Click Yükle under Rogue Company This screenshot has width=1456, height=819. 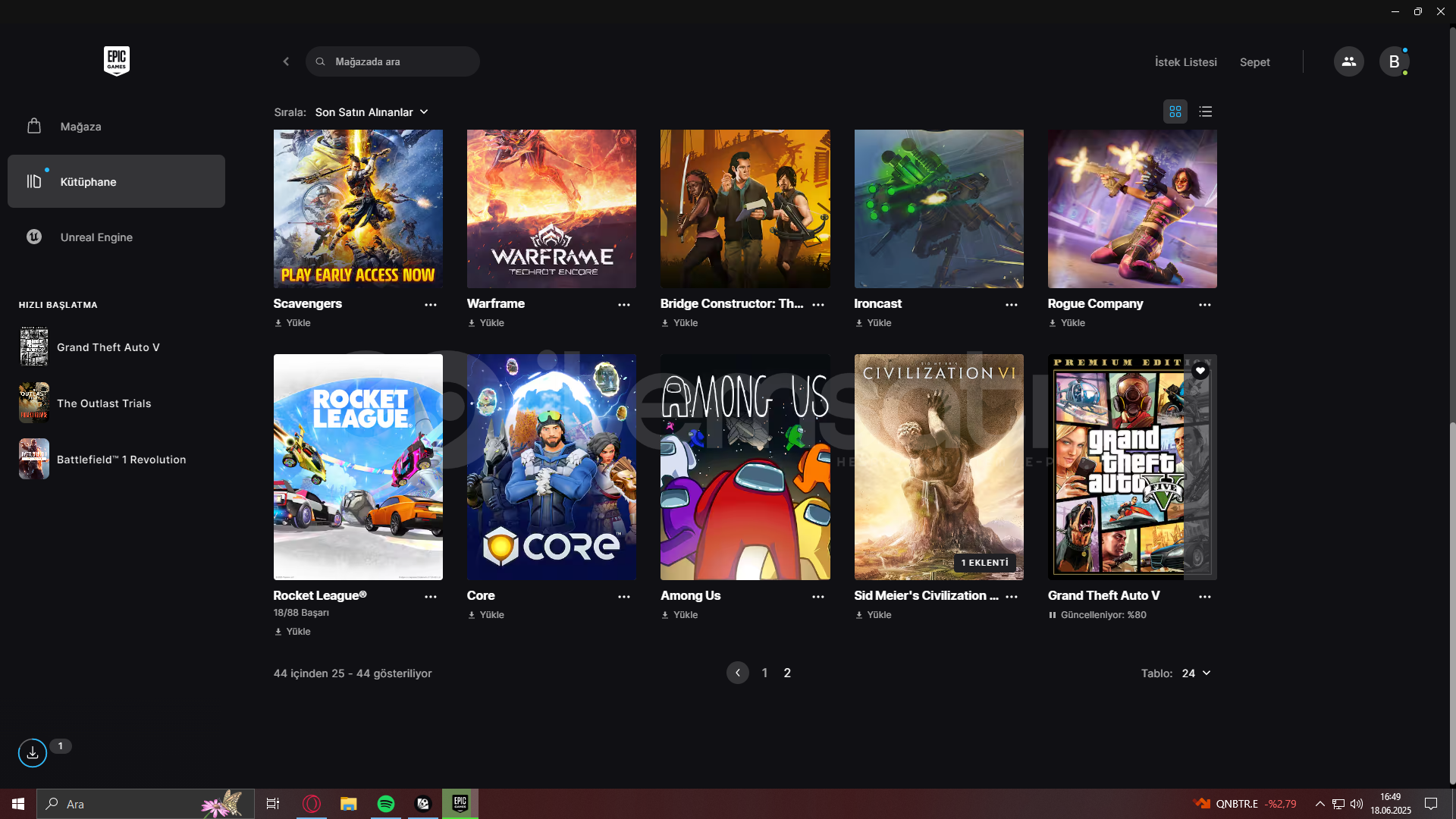1066,323
